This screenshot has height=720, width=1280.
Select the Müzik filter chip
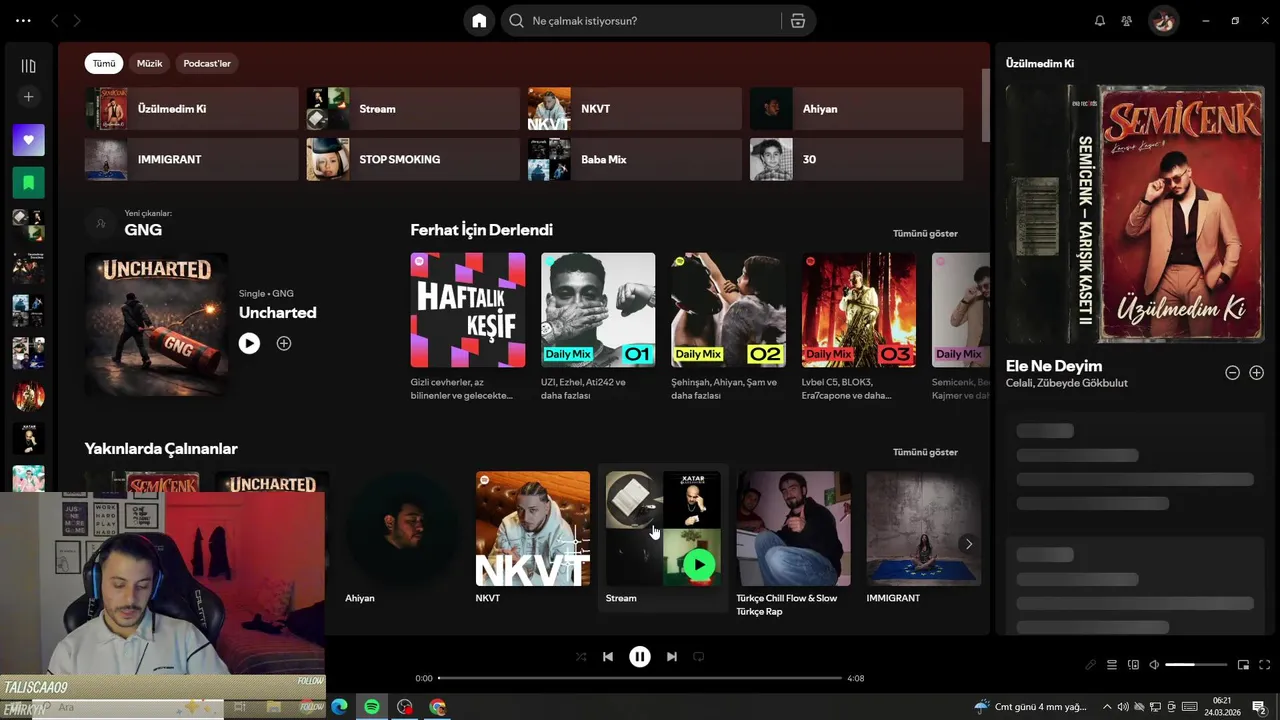coord(149,63)
